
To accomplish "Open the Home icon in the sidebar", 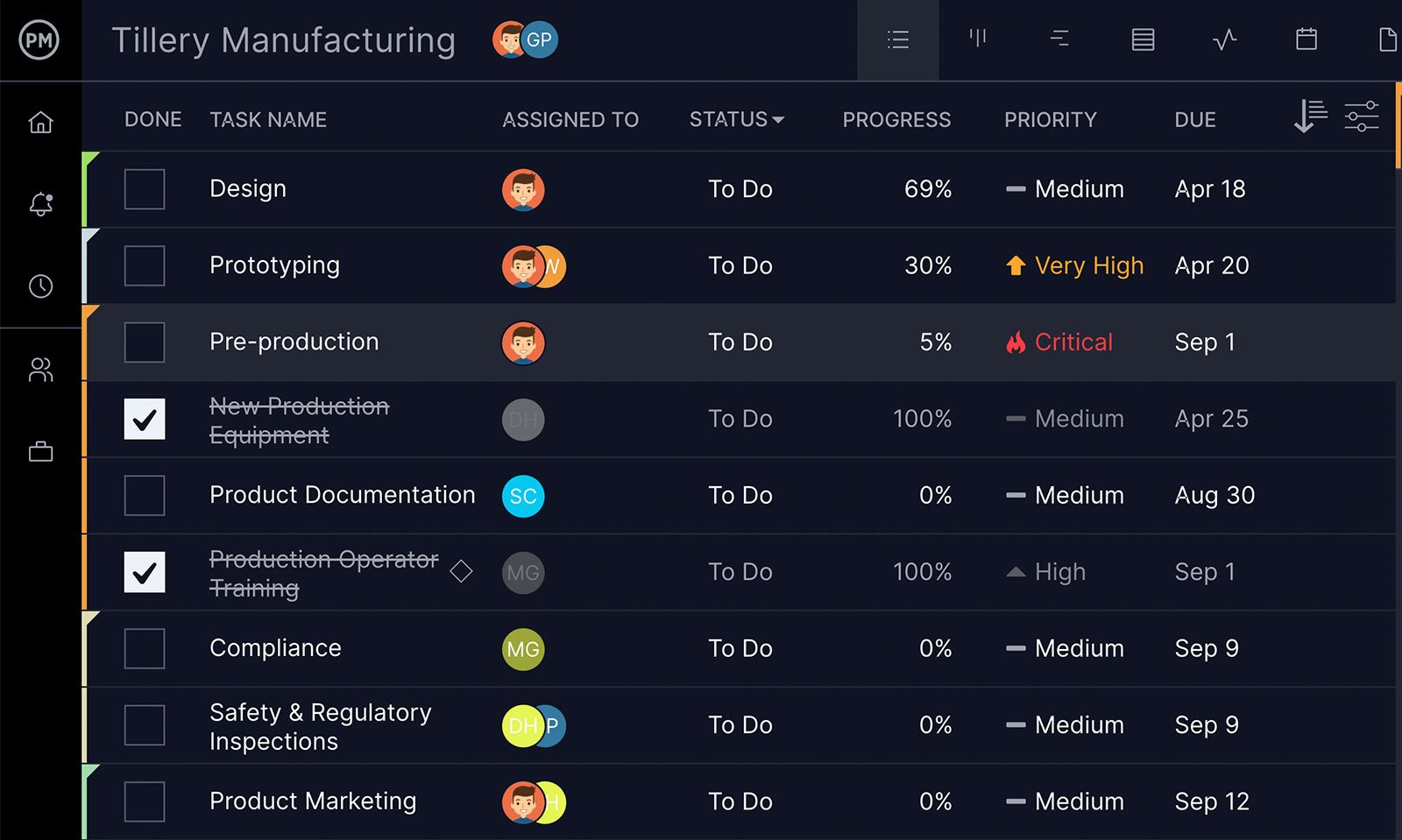I will 40,123.
